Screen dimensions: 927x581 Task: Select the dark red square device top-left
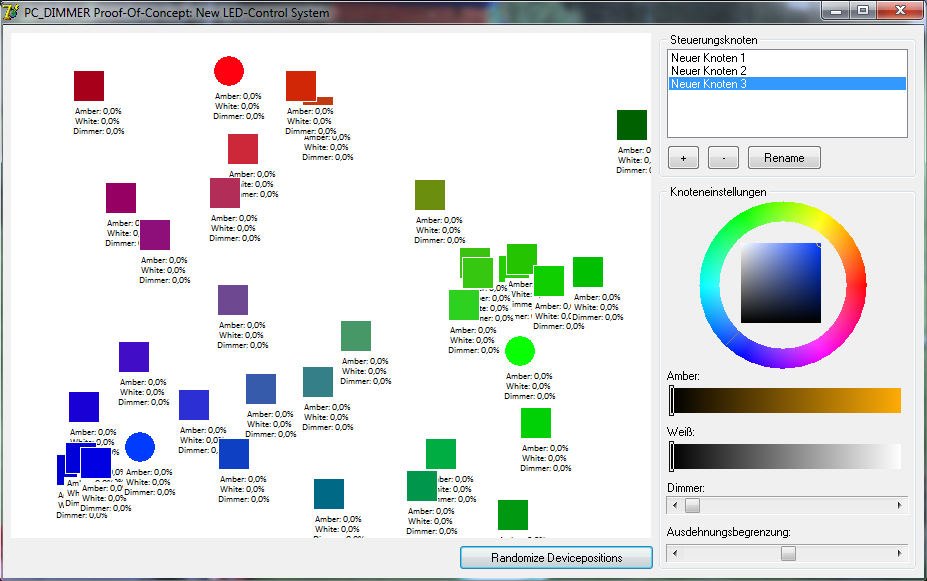pyautogui.click(x=89, y=86)
